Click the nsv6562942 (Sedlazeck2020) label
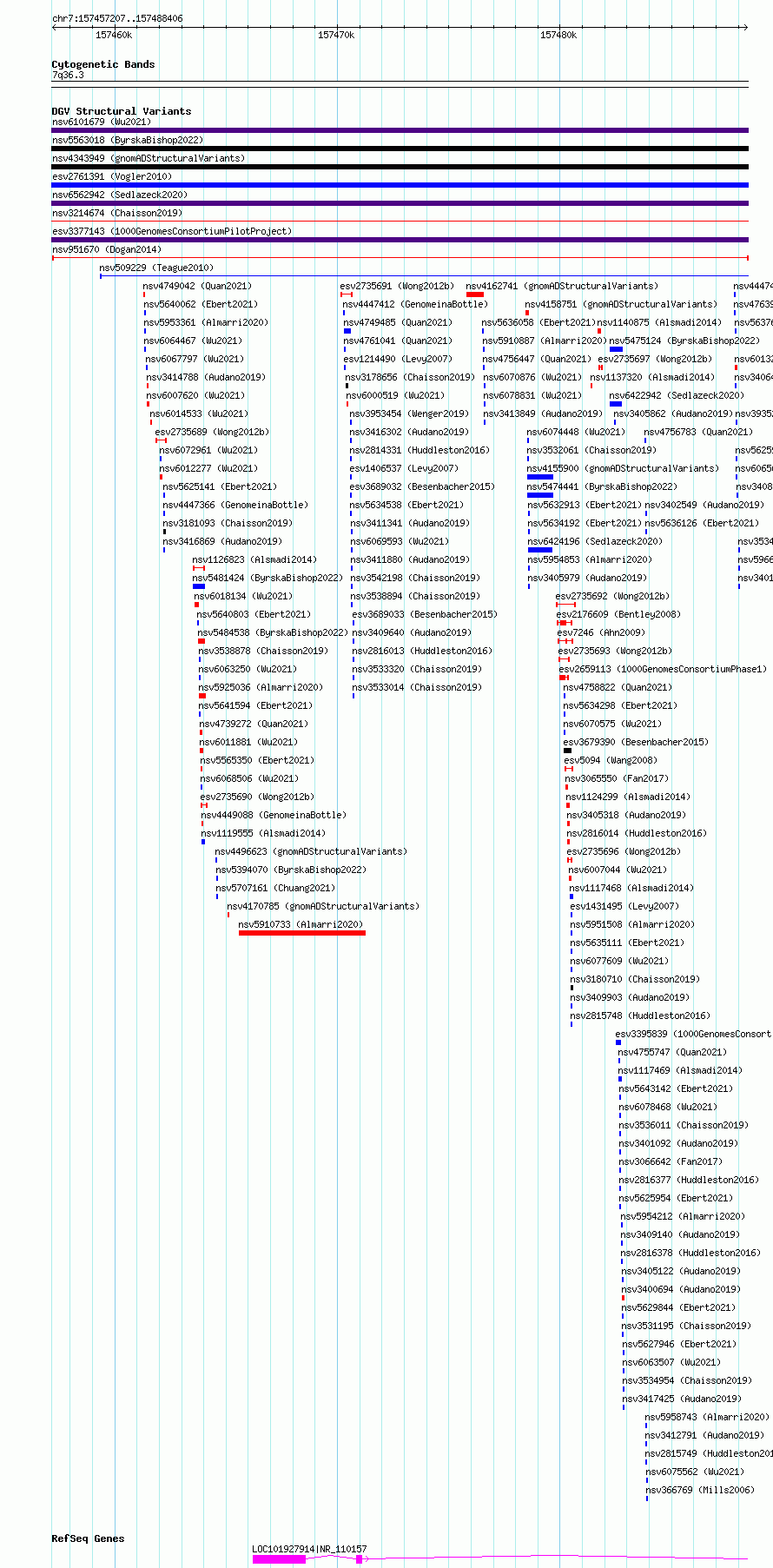 pos(119,195)
